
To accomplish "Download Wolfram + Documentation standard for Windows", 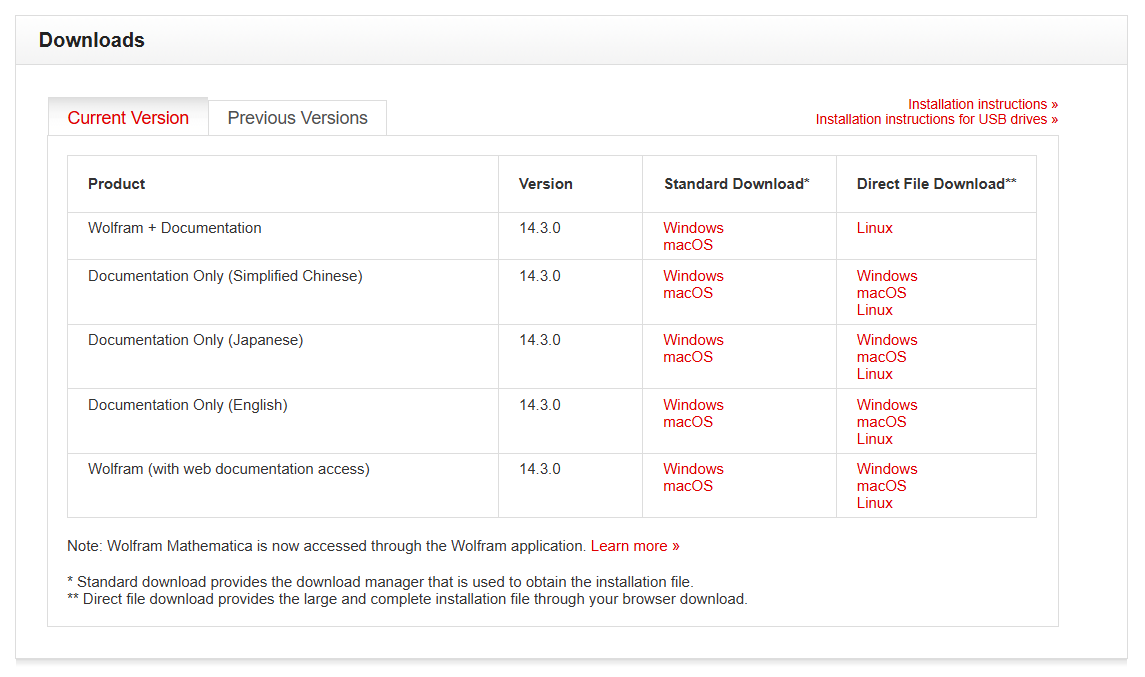I will [693, 228].
